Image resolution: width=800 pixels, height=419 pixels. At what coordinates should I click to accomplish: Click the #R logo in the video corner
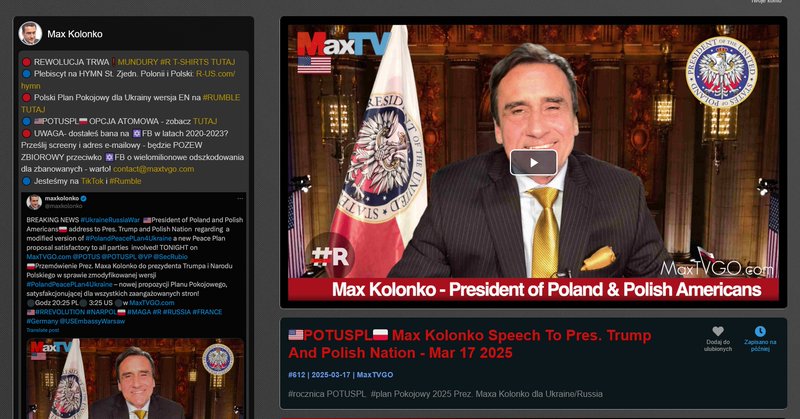coord(330,256)
